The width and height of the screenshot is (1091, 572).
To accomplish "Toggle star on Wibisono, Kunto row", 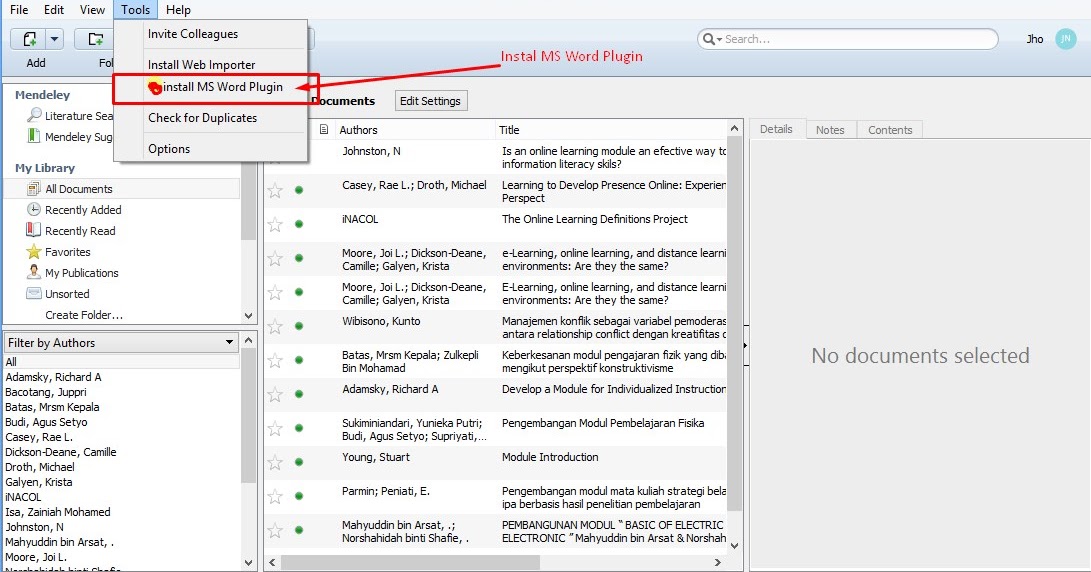I will (x=275, y=326).
